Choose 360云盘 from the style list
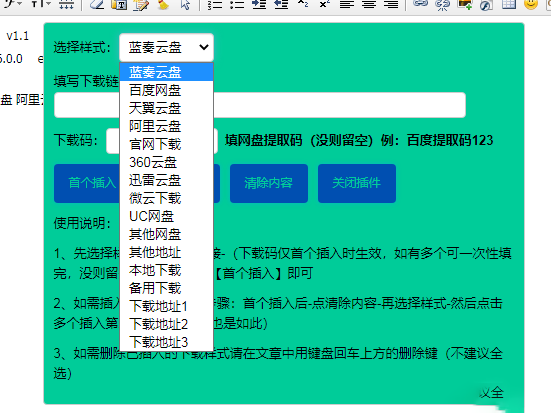Image resolution: width=551 pixels, height=416 pixels. tap(166, 162)
